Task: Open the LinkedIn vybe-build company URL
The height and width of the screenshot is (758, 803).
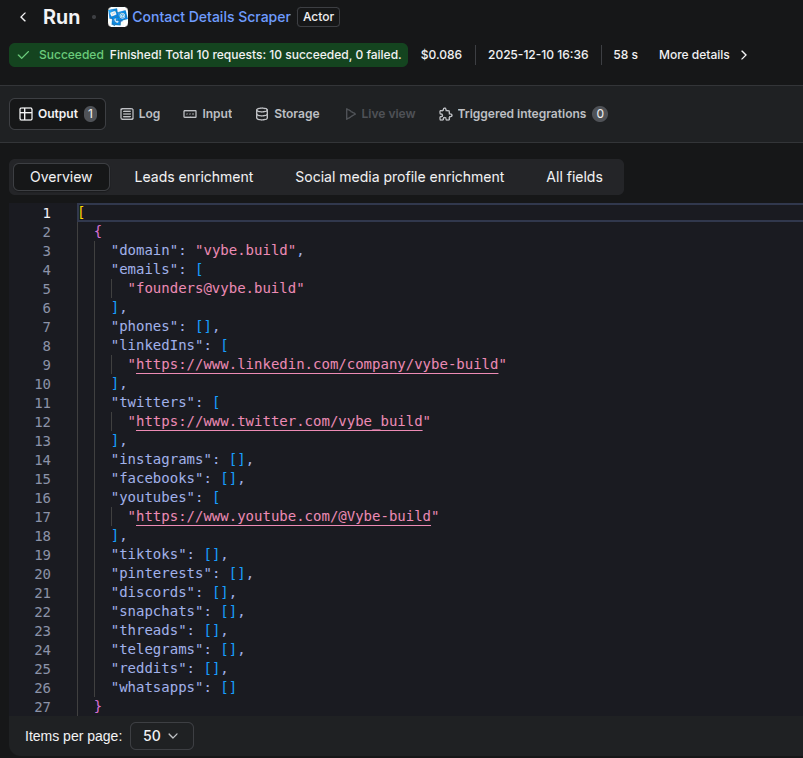Action: coord(317,364)
